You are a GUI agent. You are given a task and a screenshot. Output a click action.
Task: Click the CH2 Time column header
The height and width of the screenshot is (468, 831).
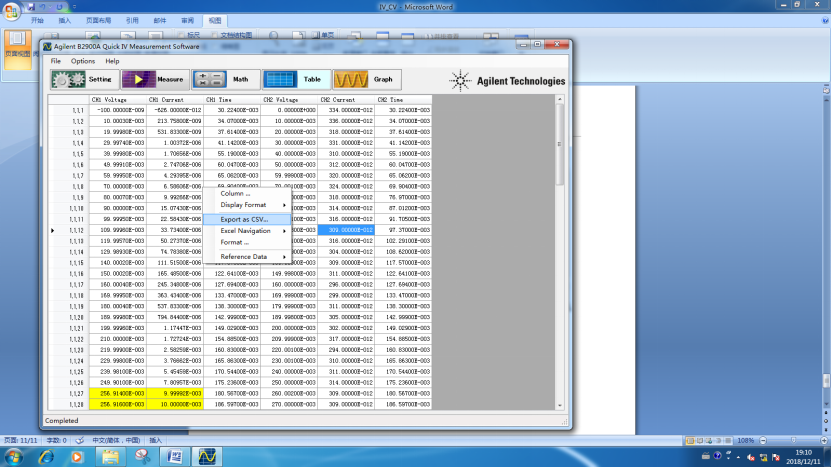pyautogui.click(x=403, y=100)
